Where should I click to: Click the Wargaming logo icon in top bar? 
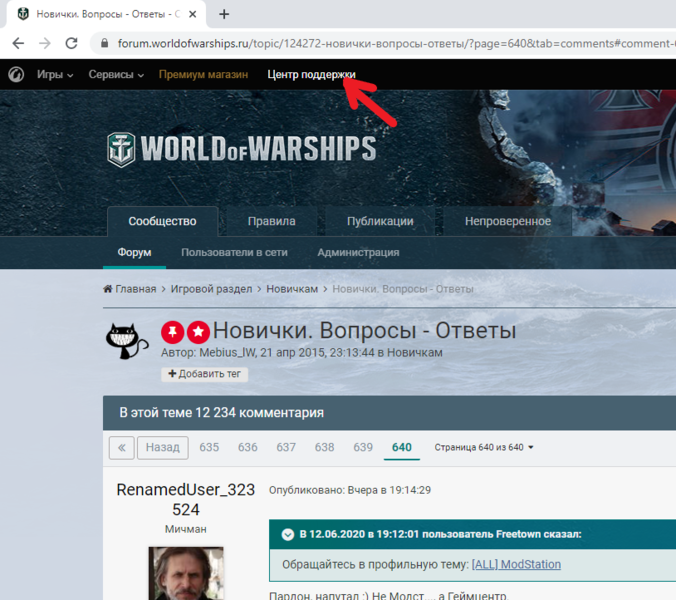click(x=16, y=74)
